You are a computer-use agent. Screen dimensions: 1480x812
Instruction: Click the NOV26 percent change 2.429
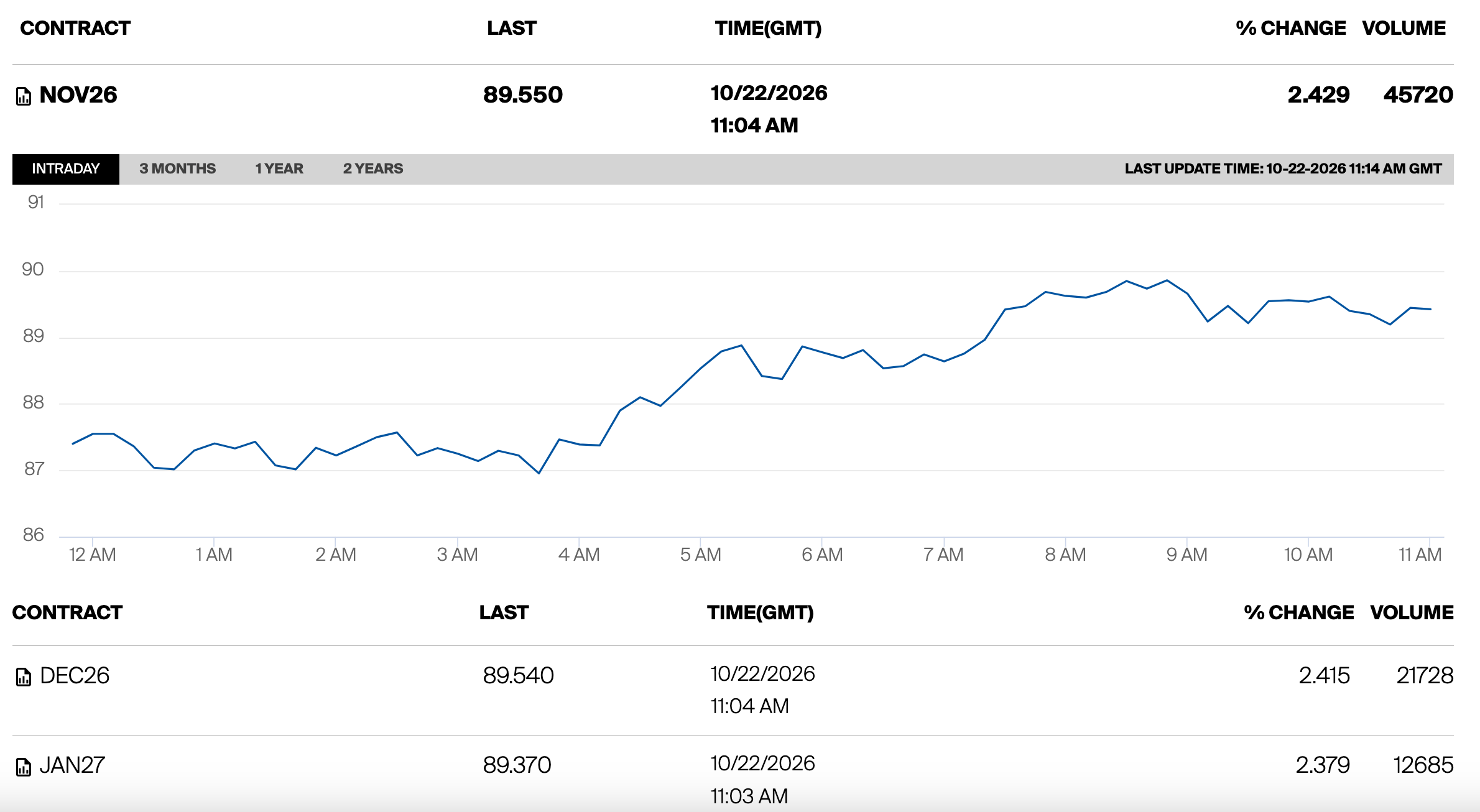pyautogui.click(x=1318, y=95)
